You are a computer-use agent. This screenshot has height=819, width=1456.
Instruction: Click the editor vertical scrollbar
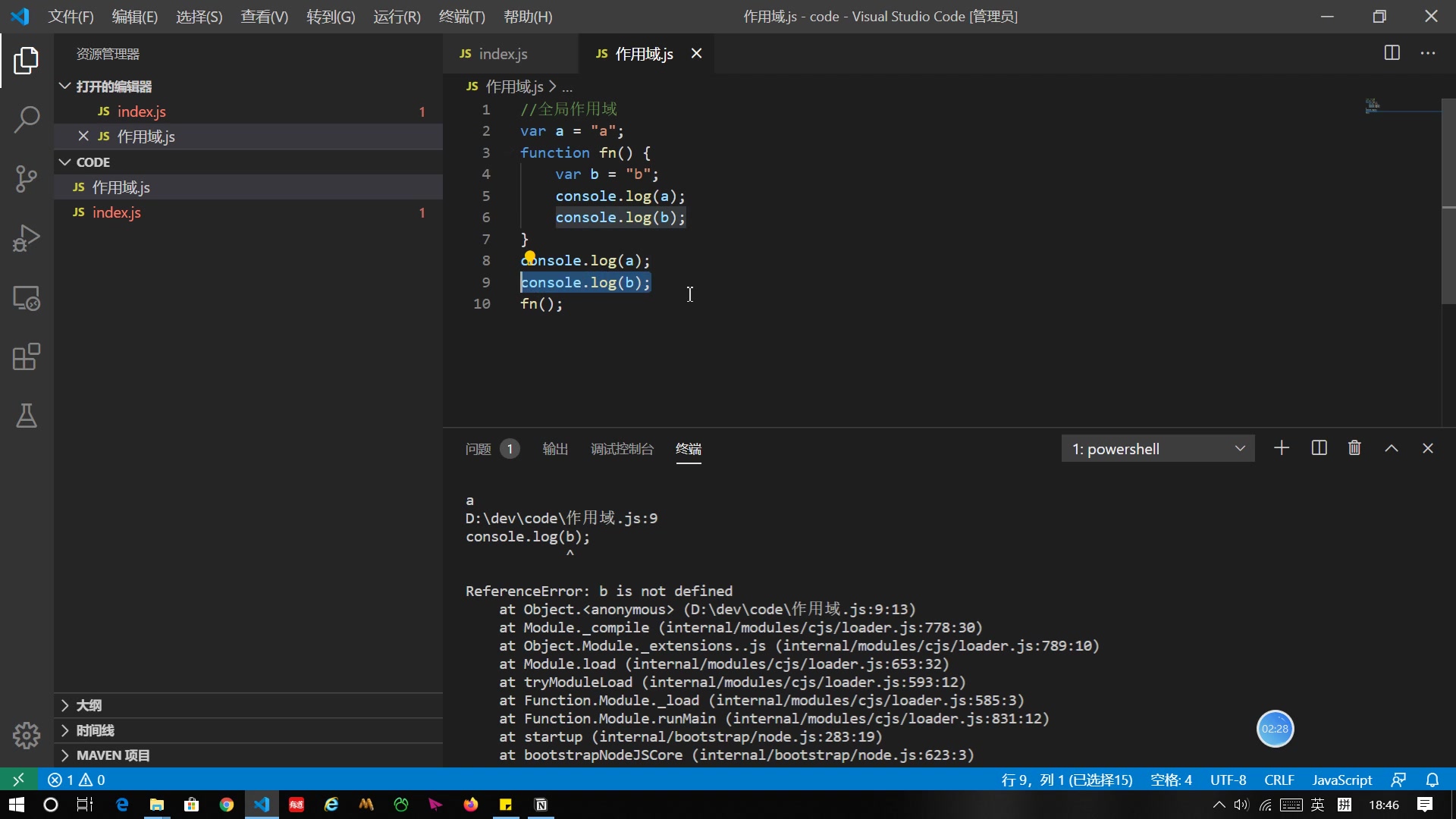[1448, 201]
